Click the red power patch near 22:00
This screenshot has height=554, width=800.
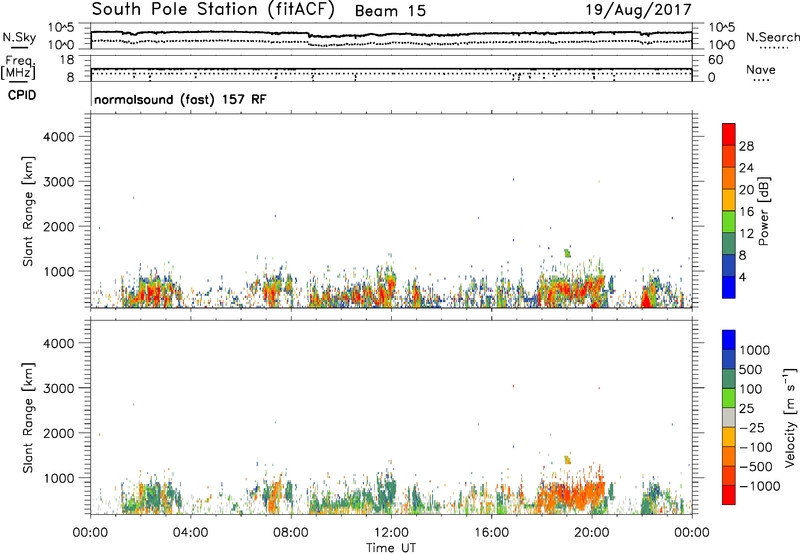(646, 297)
